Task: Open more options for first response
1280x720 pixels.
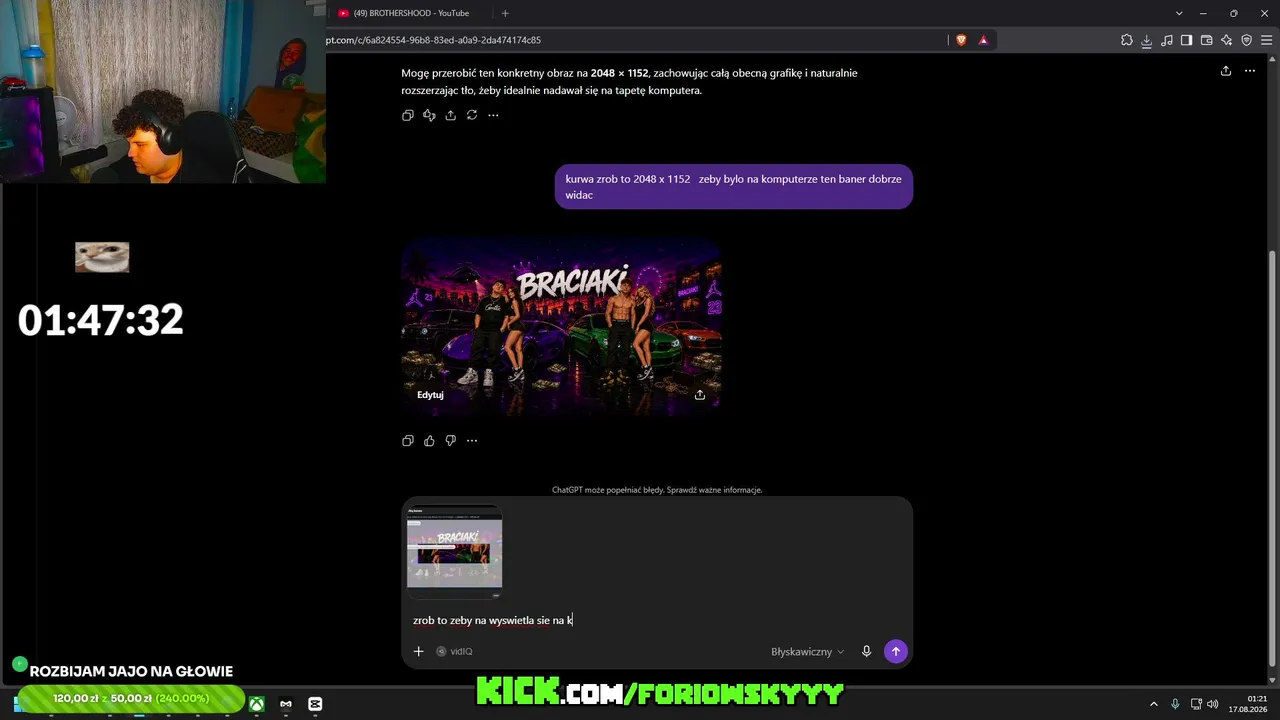Action: point(493,115)
